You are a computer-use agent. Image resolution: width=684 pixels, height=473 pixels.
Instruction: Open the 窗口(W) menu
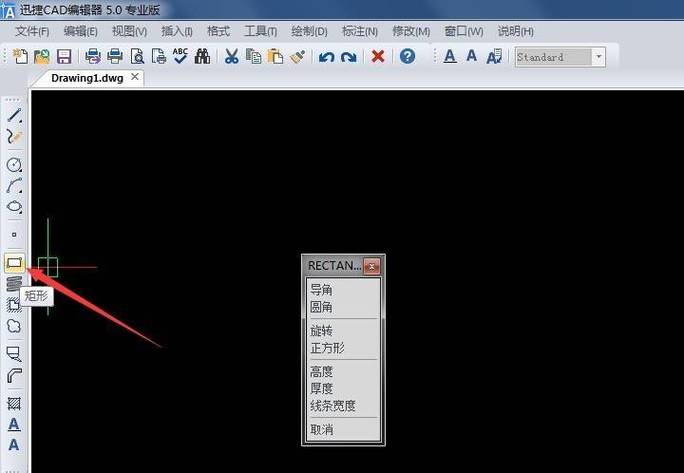tap(464, 31)
